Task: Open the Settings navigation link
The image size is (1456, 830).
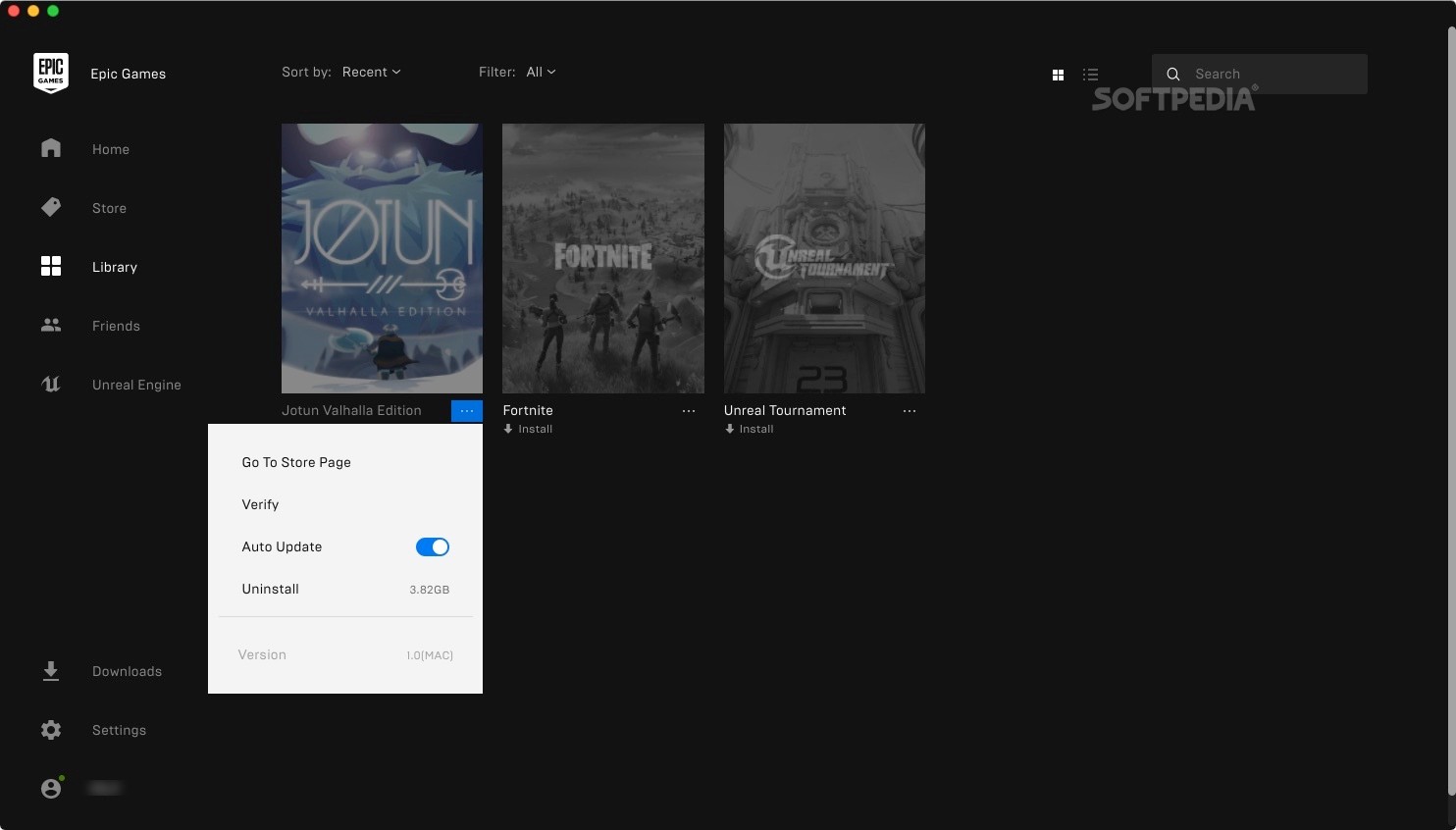Action: [x=119, y=730]
